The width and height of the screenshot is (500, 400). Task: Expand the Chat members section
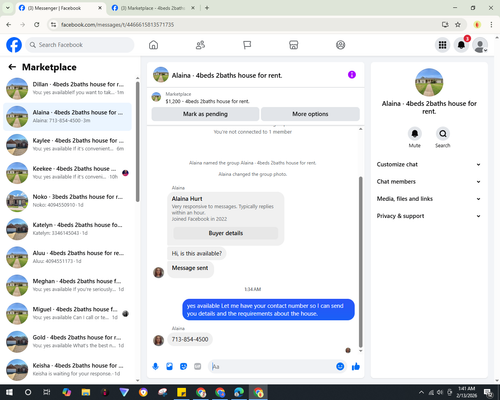(x=429, y=182)
